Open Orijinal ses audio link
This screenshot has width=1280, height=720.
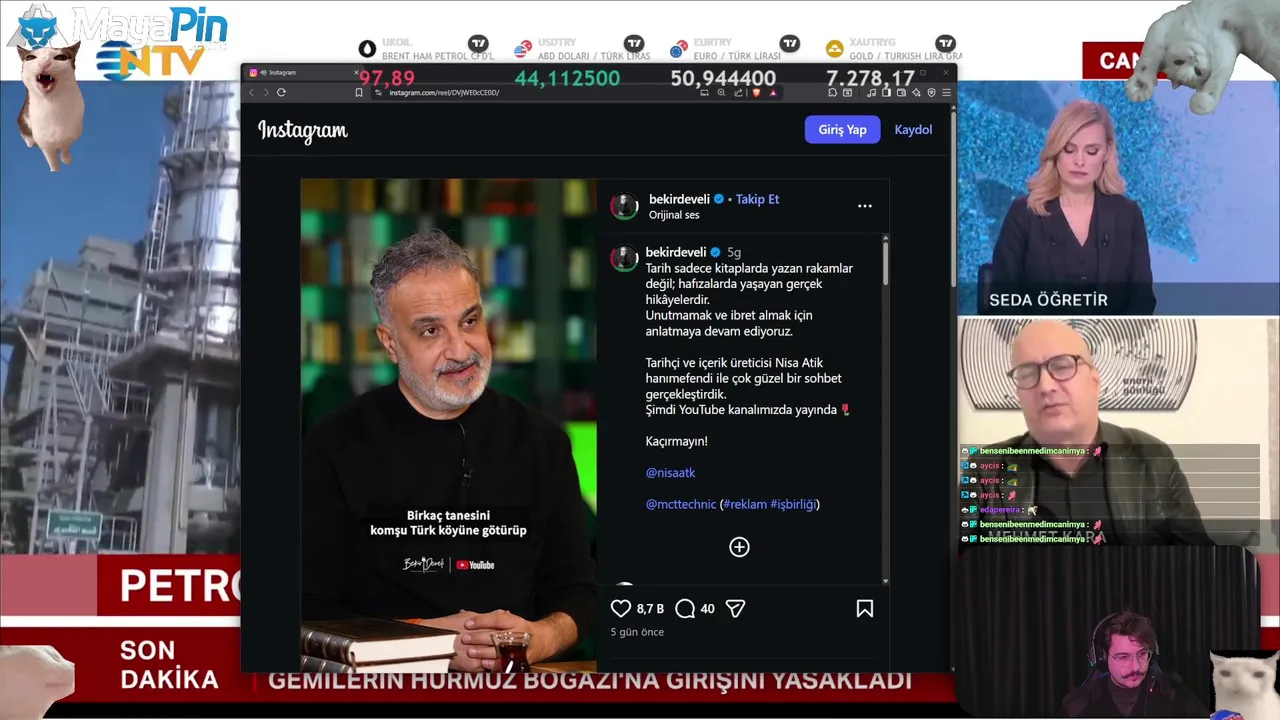(674, 215)
